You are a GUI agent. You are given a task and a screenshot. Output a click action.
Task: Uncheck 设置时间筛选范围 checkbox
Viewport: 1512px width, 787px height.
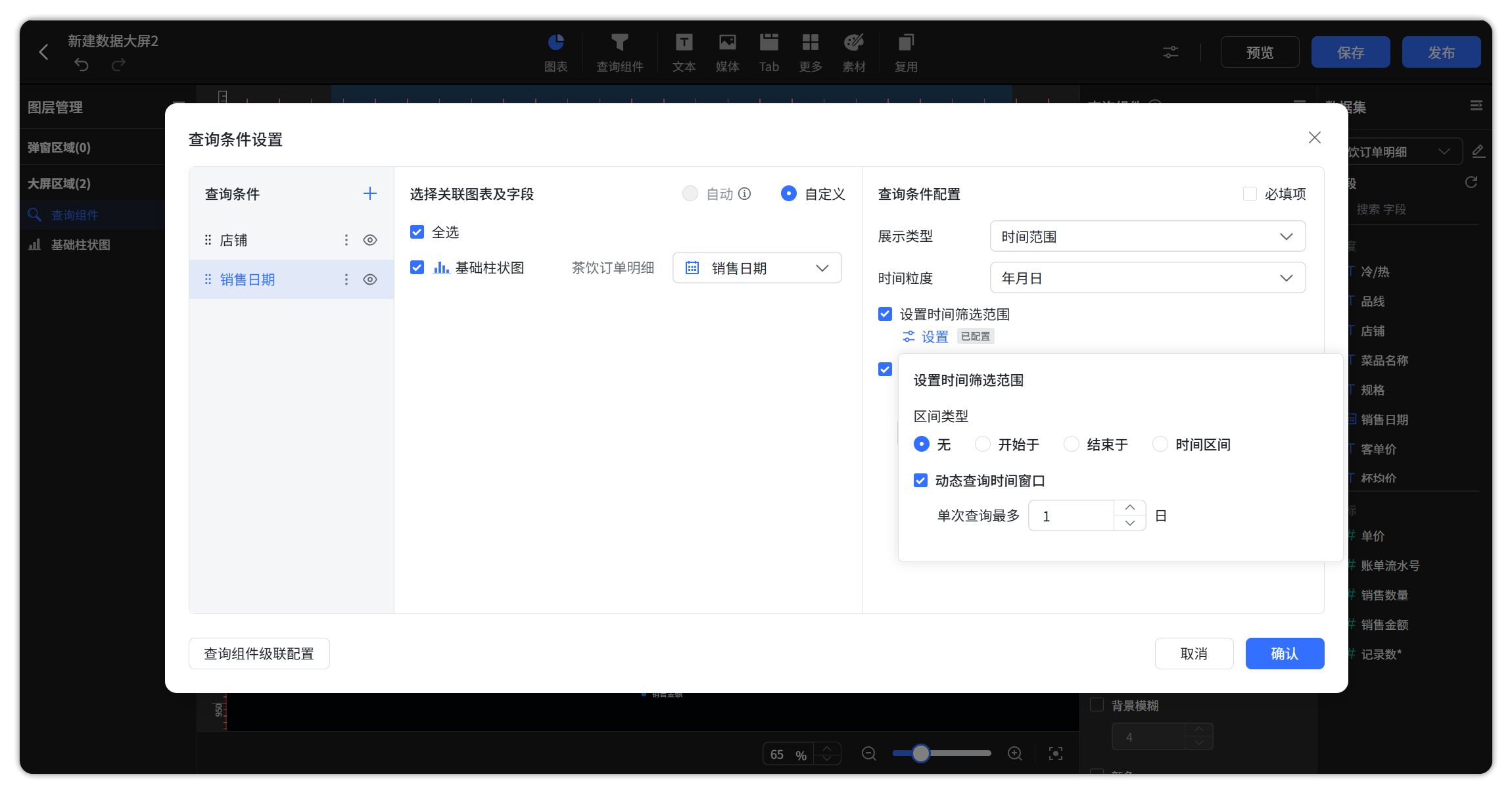(x=885, y=314)
